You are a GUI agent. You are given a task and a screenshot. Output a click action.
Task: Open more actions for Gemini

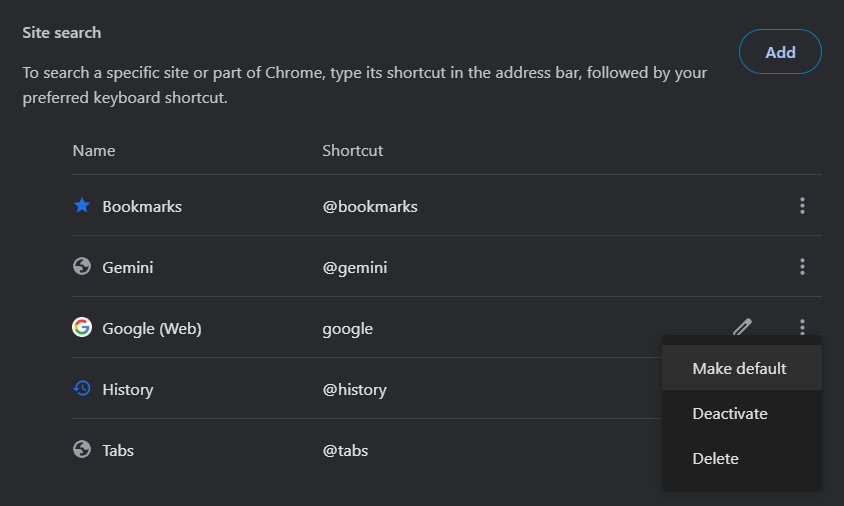click(x=802, y=266)
